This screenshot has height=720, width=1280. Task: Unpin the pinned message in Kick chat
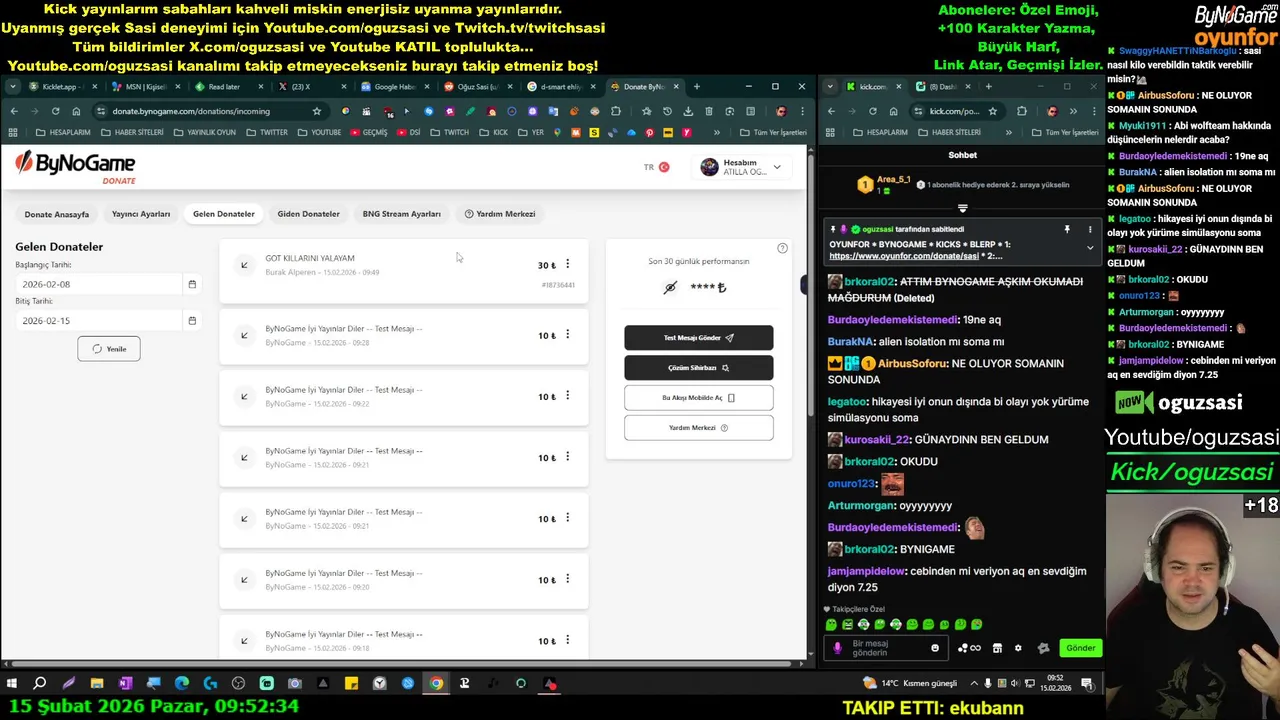pos(1067,230)
